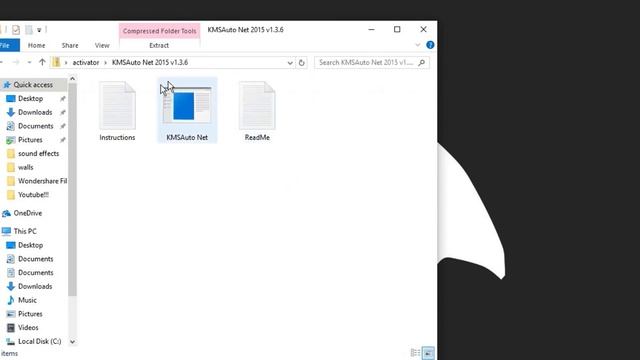Switch to large icons view layout
640x360 pixels.
428,353
